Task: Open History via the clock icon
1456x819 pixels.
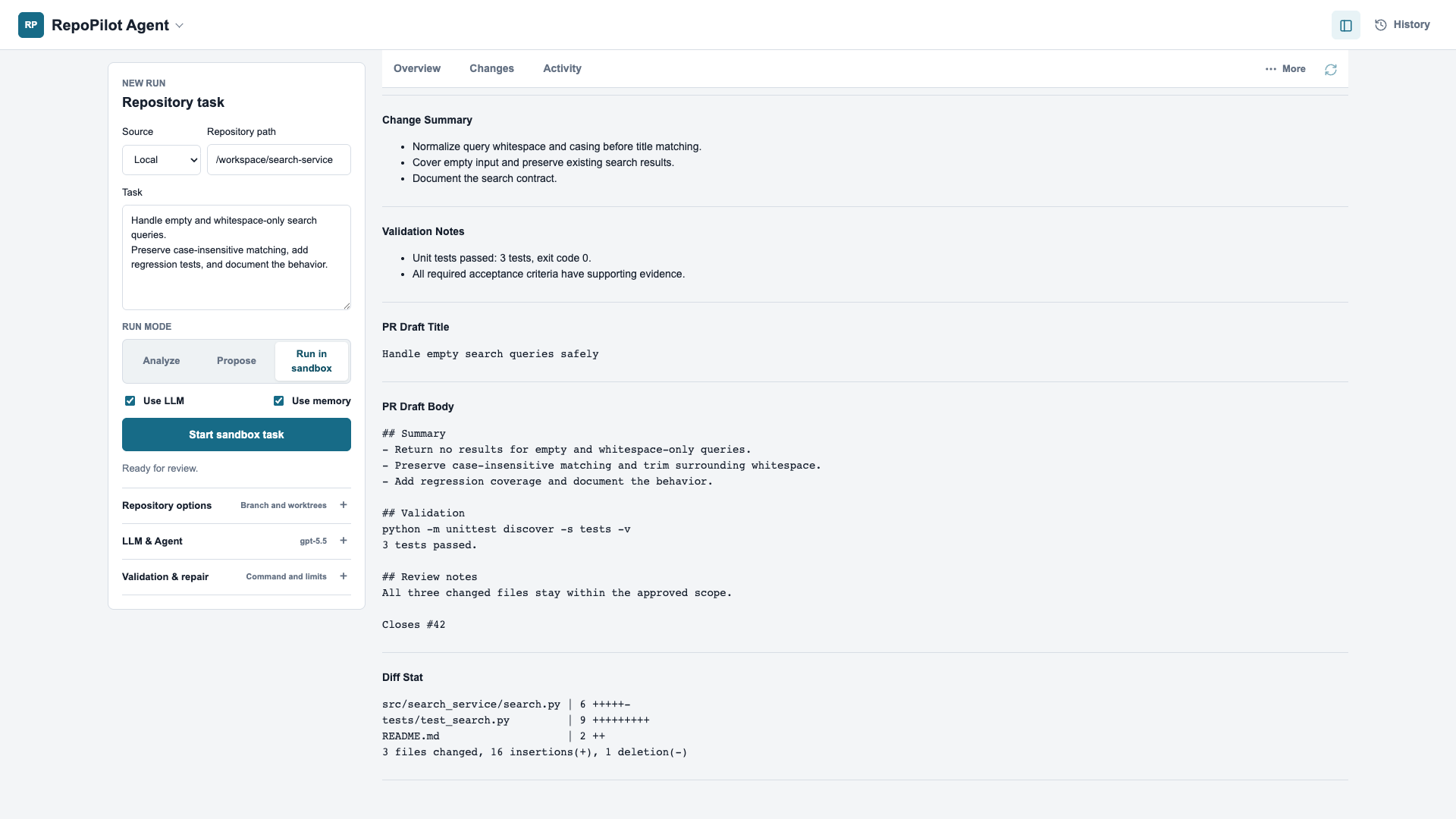Action: pos(1381,25)
